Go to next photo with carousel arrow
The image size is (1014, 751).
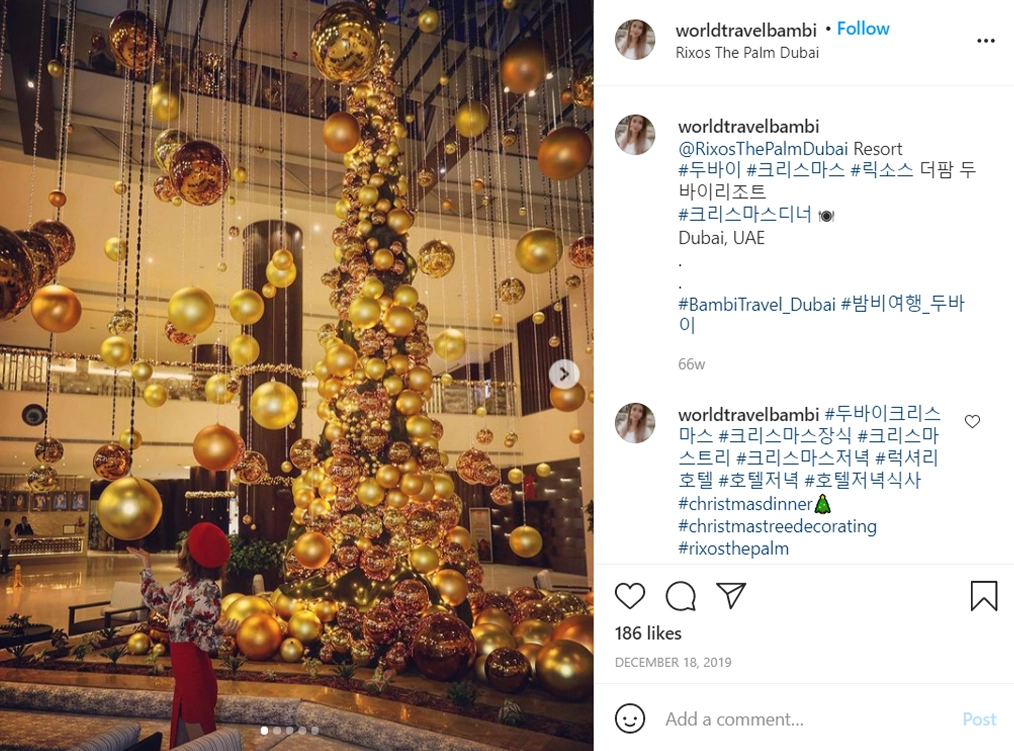pos(564,374)
